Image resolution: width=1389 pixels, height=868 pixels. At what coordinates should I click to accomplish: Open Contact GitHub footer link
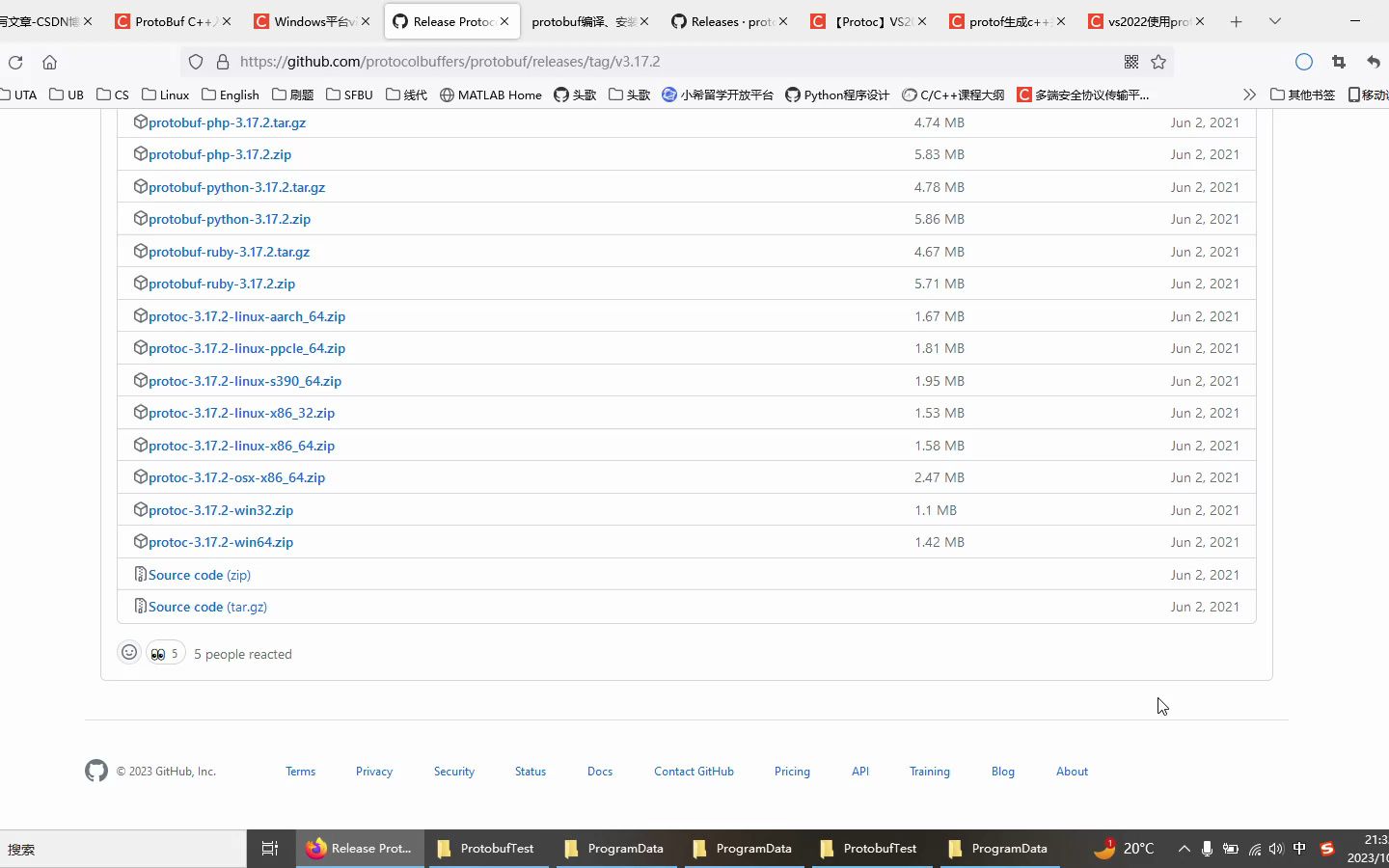(x=694, y=772)
